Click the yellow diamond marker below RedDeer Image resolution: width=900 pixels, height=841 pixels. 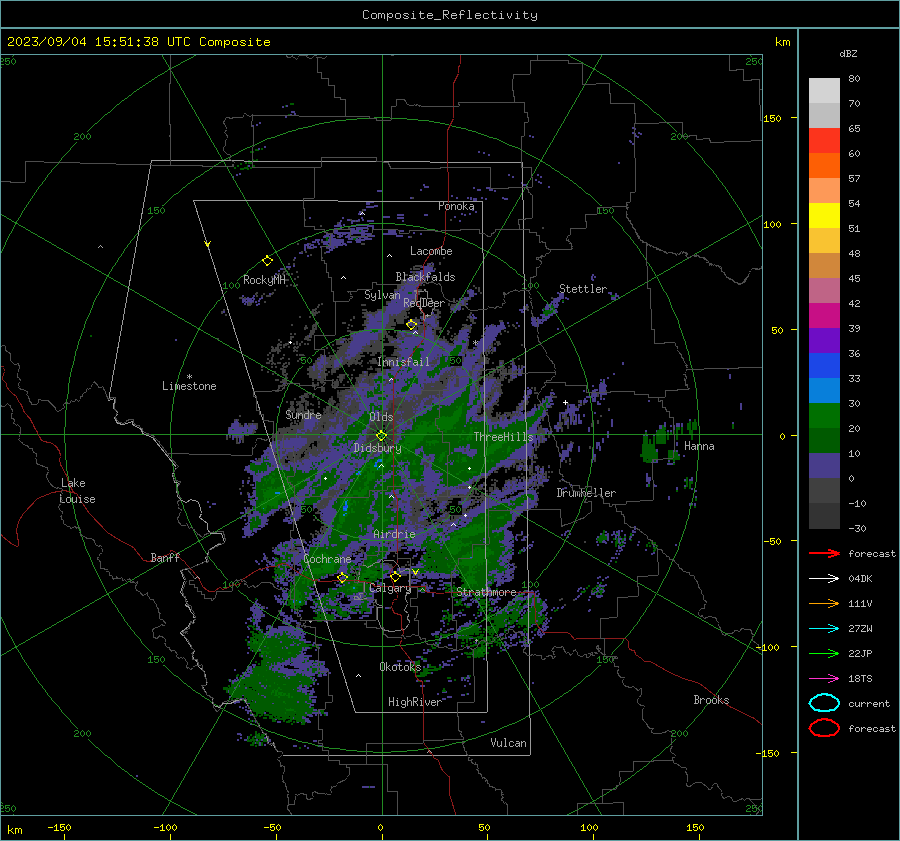411,325
